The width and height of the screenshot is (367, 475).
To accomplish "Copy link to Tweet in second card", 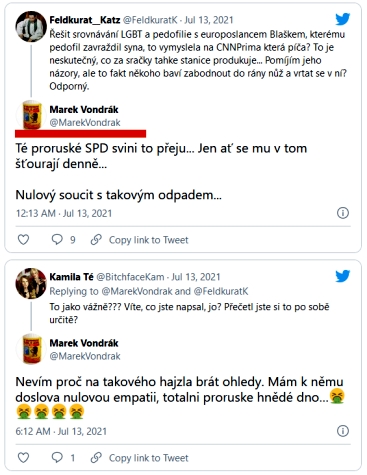I will pyautogui.click(x=139, y=458).
